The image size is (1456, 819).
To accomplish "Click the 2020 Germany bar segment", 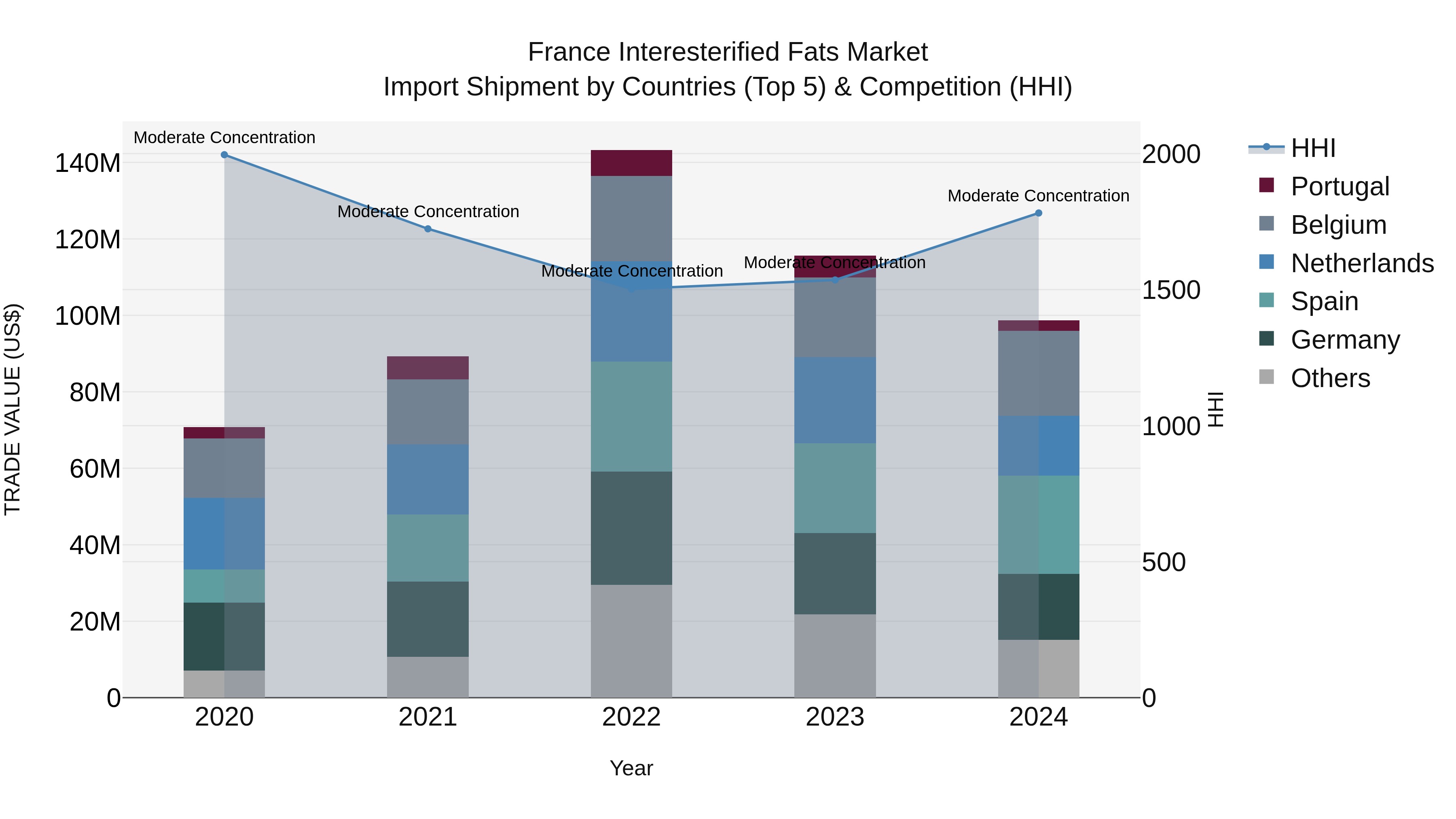I will click(x=224, y=637).
